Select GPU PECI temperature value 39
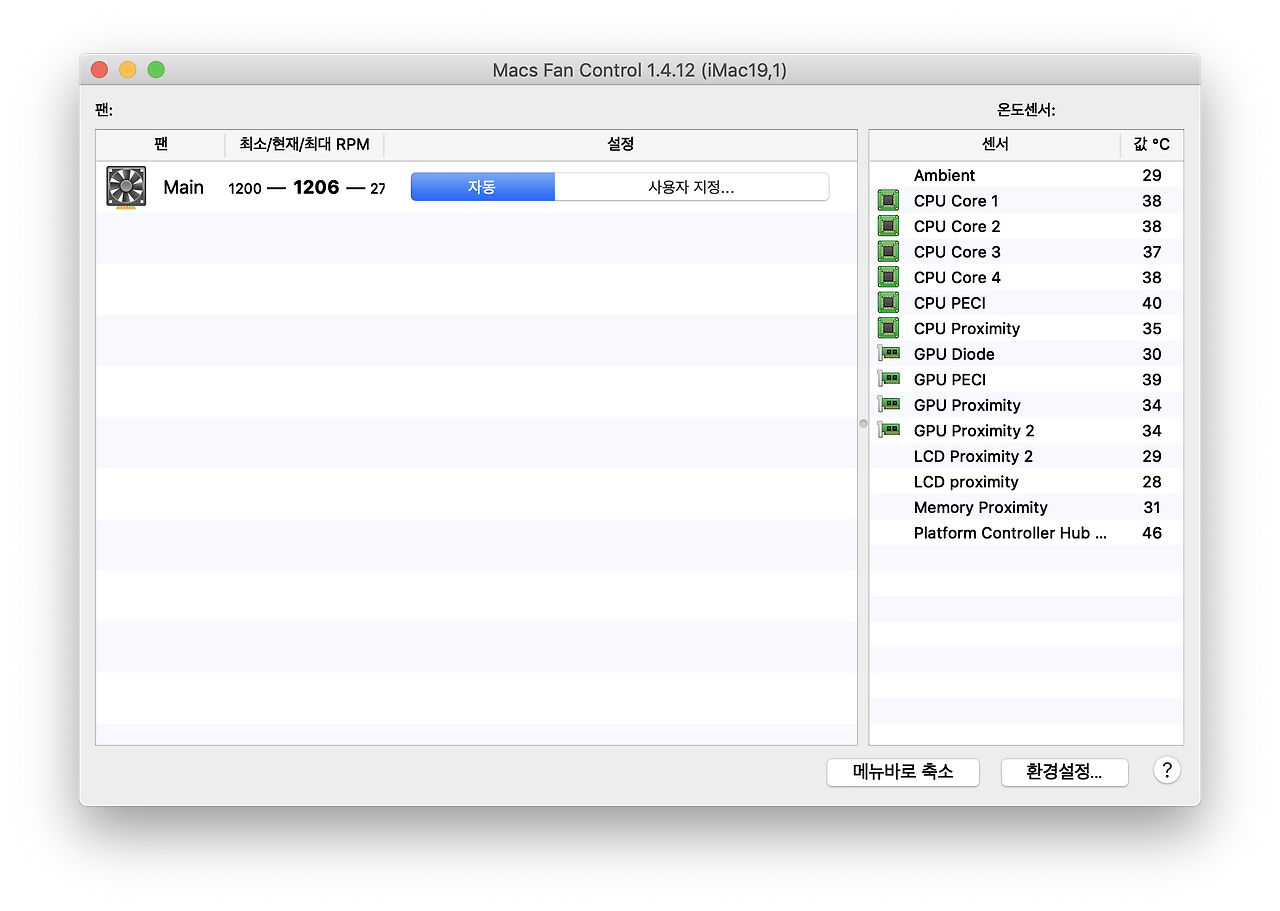The image size is (1280, 911). pos(1152,379)
